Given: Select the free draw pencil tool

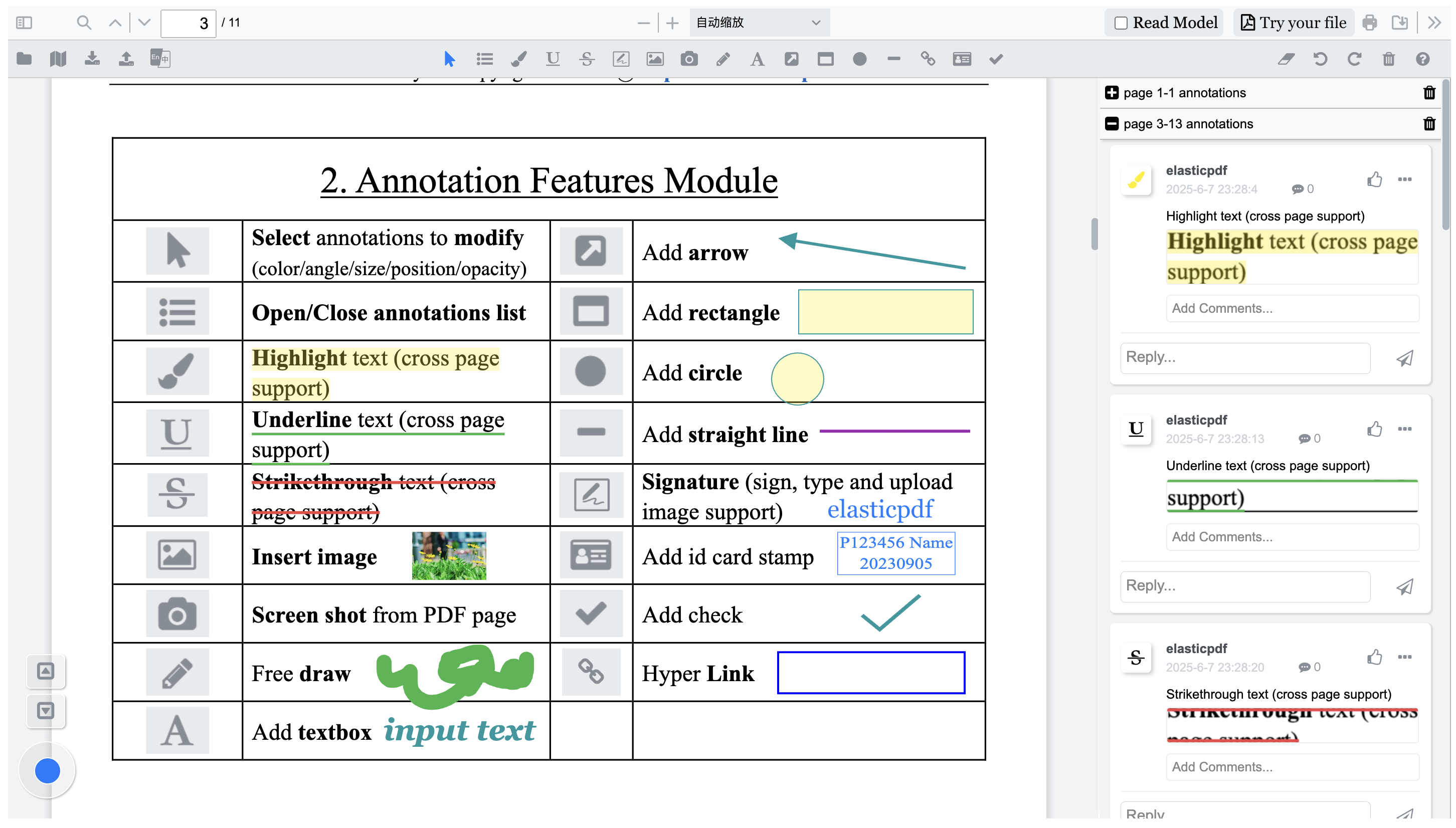Looking at the screenshot, I should tap(723, 59).
